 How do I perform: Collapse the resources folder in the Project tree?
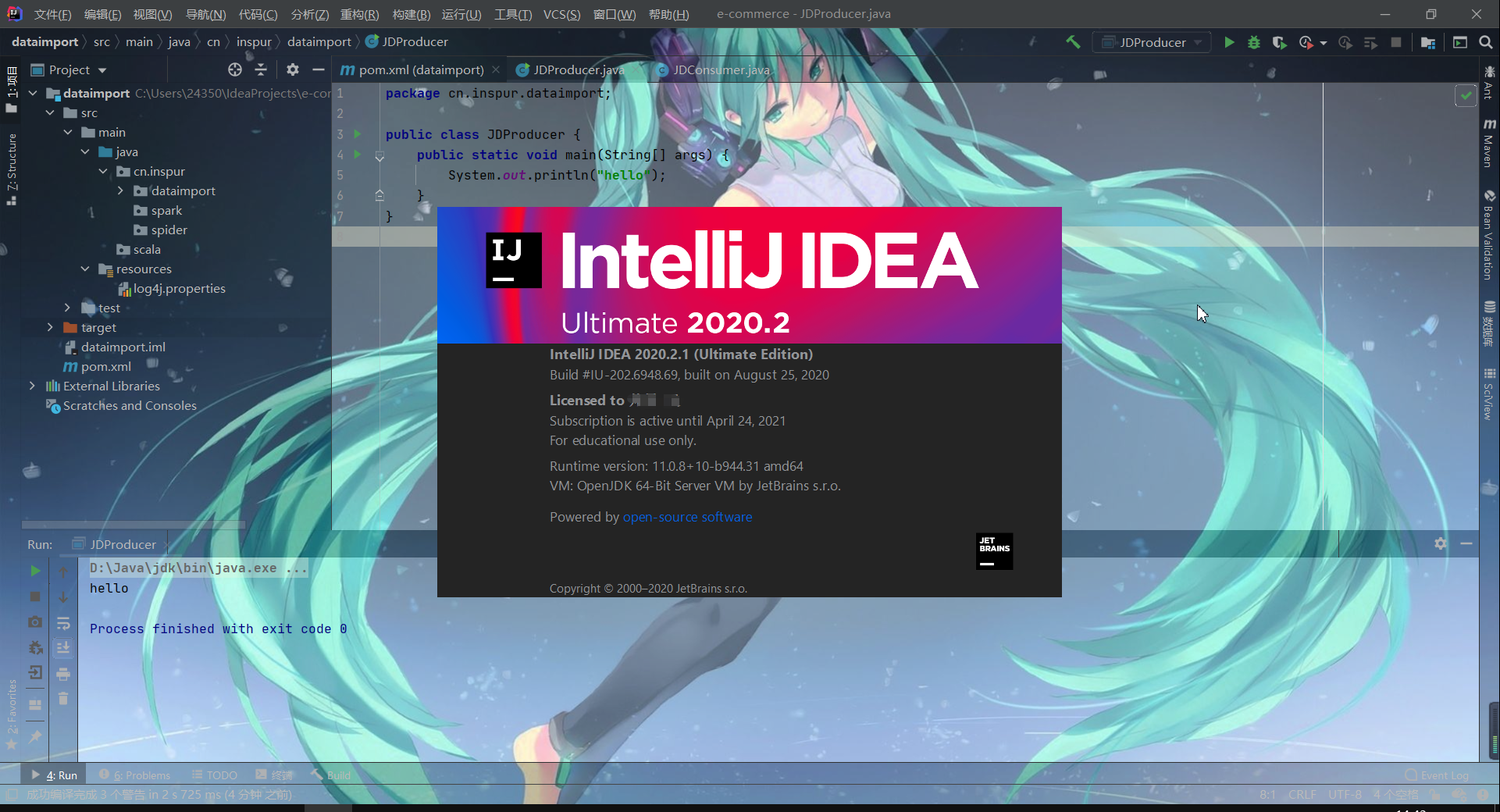point(86,269)
